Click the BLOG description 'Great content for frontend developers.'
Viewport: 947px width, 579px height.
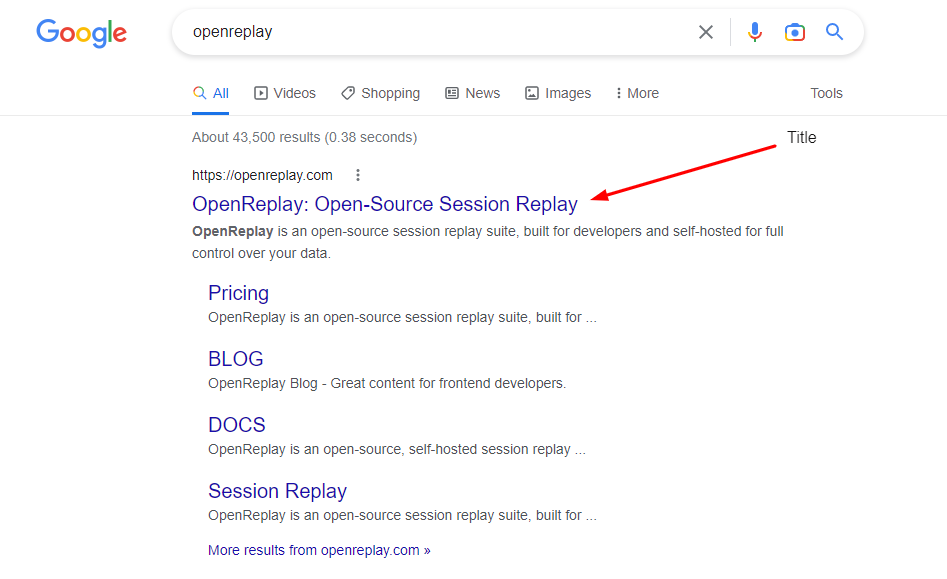tap(448, 383)
